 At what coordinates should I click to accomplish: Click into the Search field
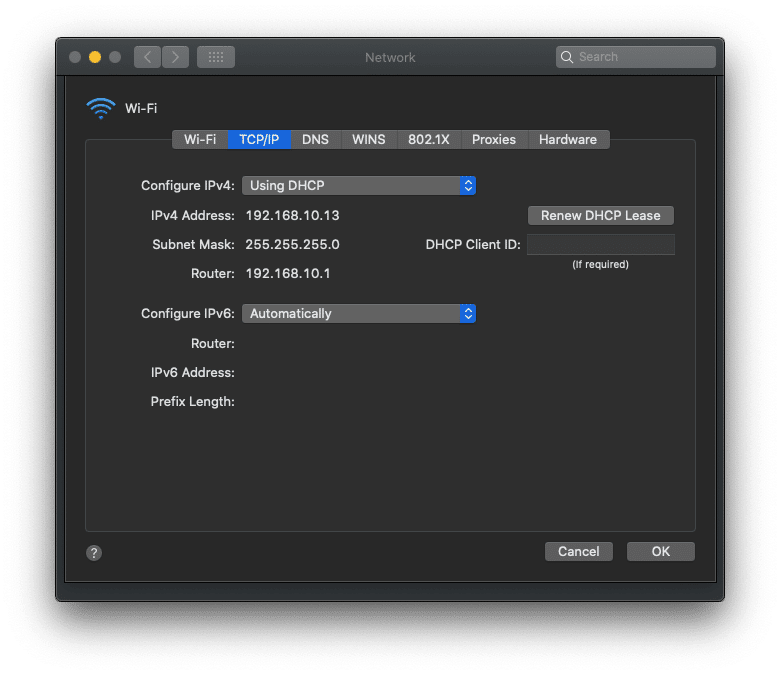[x=636, y=57]
